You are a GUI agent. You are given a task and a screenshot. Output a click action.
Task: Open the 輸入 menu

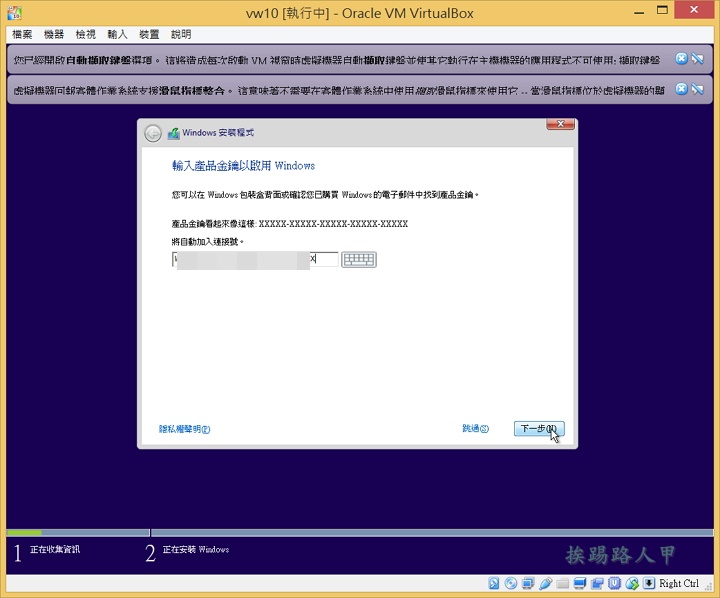coord(117,34)
